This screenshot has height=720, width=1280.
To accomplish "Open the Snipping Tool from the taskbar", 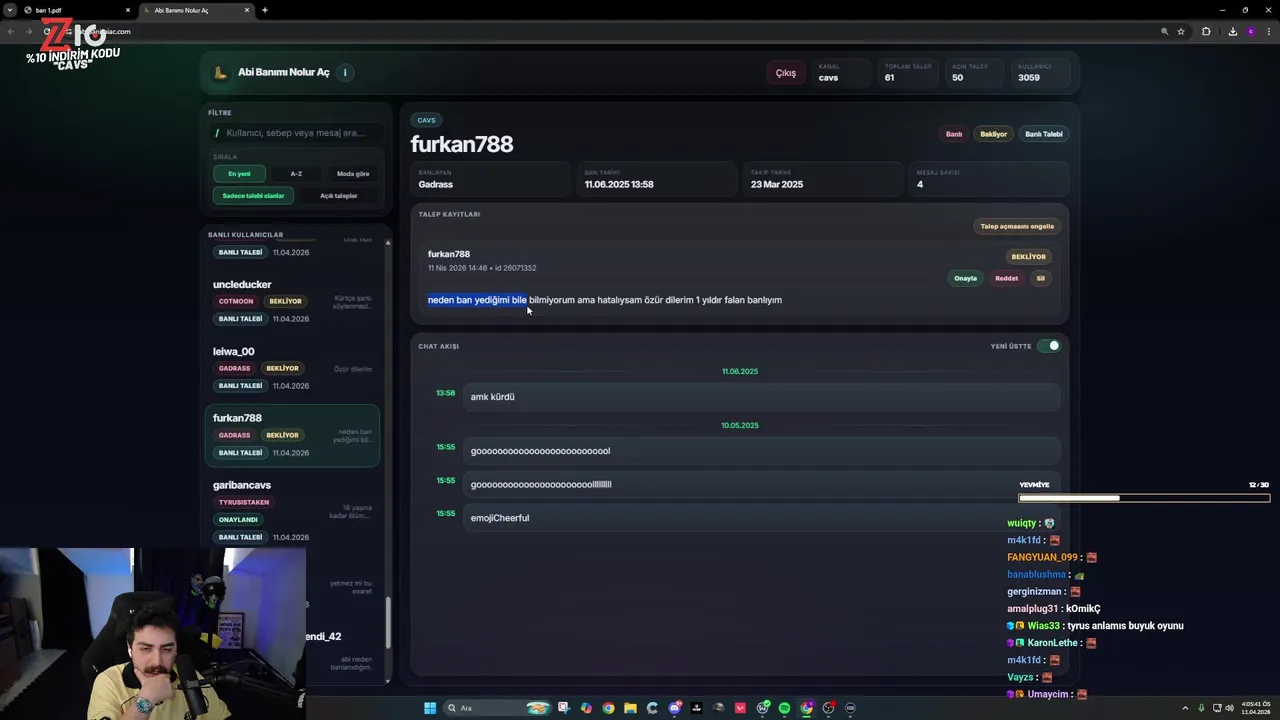I will tap(564, 708).
